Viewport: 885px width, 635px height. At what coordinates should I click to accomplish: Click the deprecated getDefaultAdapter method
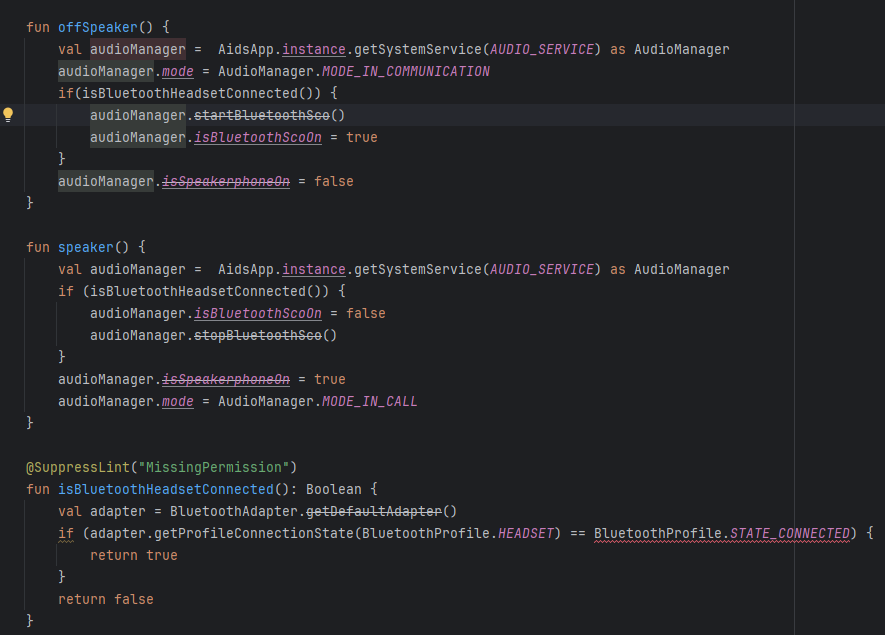[374, 511]
